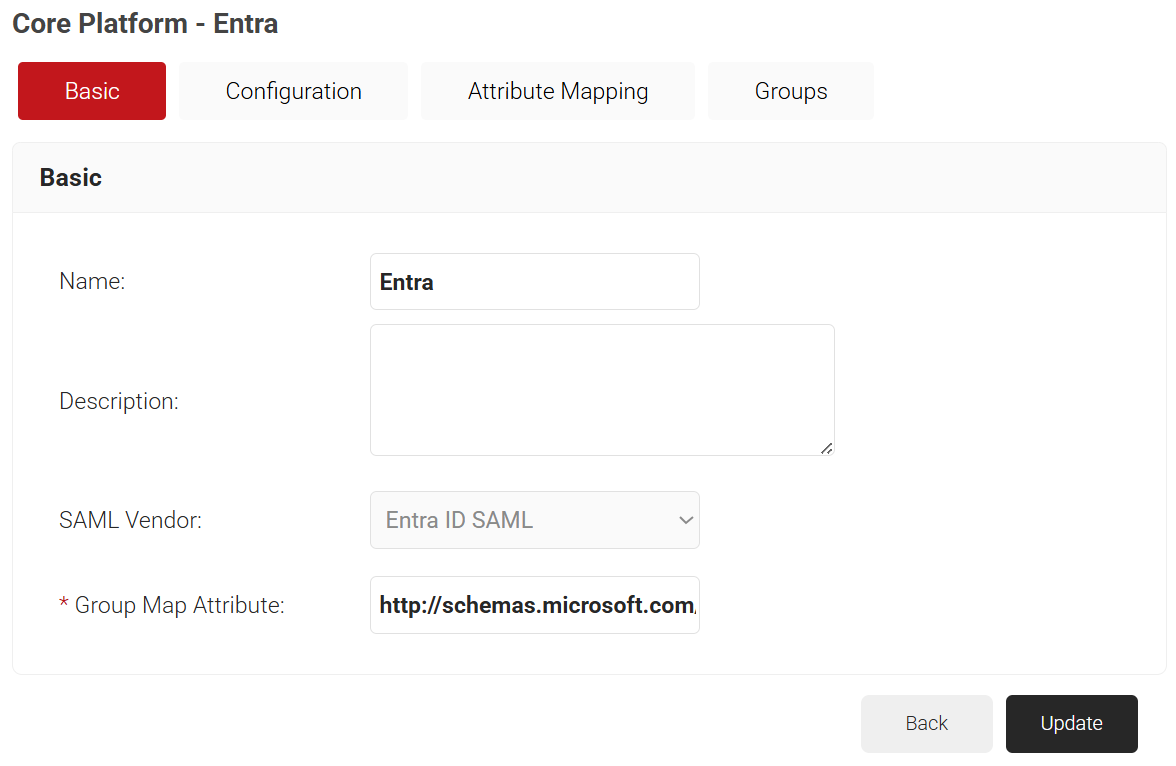Click the Description resize handle corner
The image size is (1176, 766).
(x=826, y=448)
